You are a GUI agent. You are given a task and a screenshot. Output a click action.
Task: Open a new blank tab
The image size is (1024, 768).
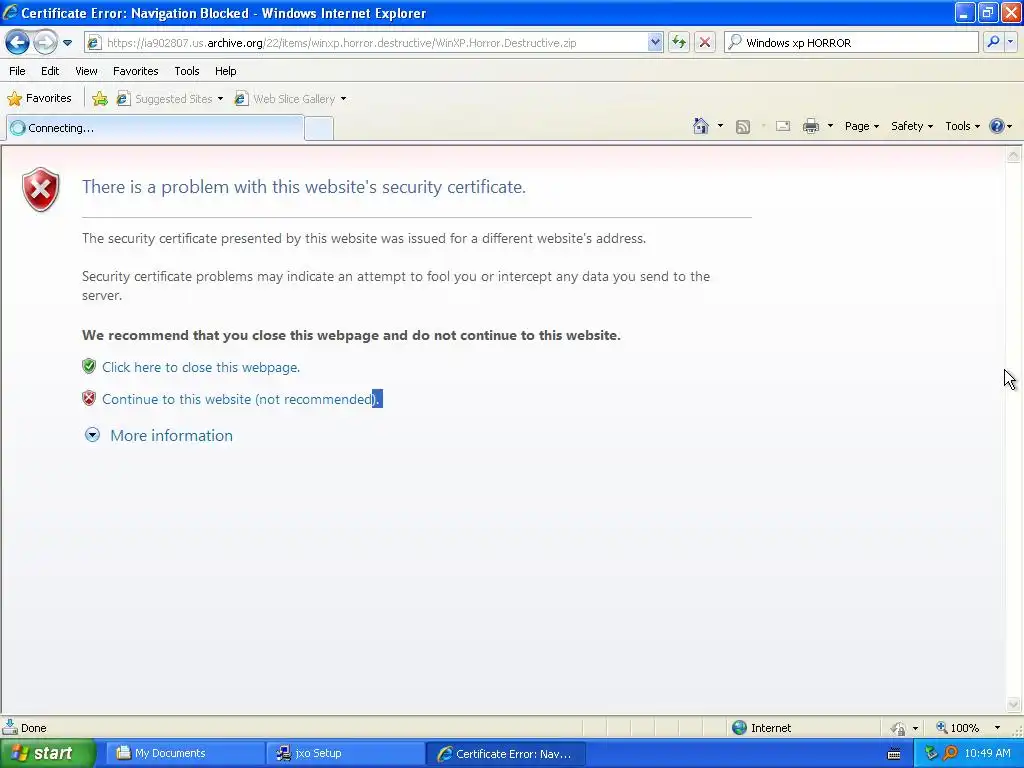pos(319,129)
